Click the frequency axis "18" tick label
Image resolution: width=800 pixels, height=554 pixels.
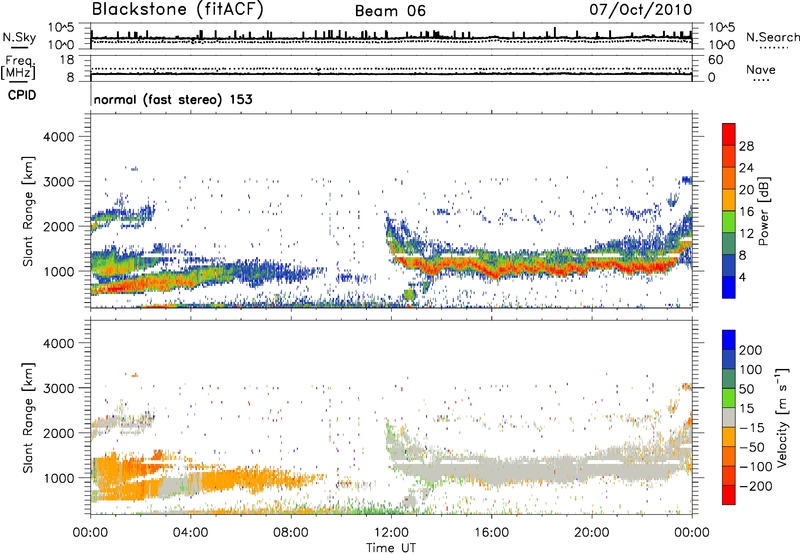coord(67,60)
